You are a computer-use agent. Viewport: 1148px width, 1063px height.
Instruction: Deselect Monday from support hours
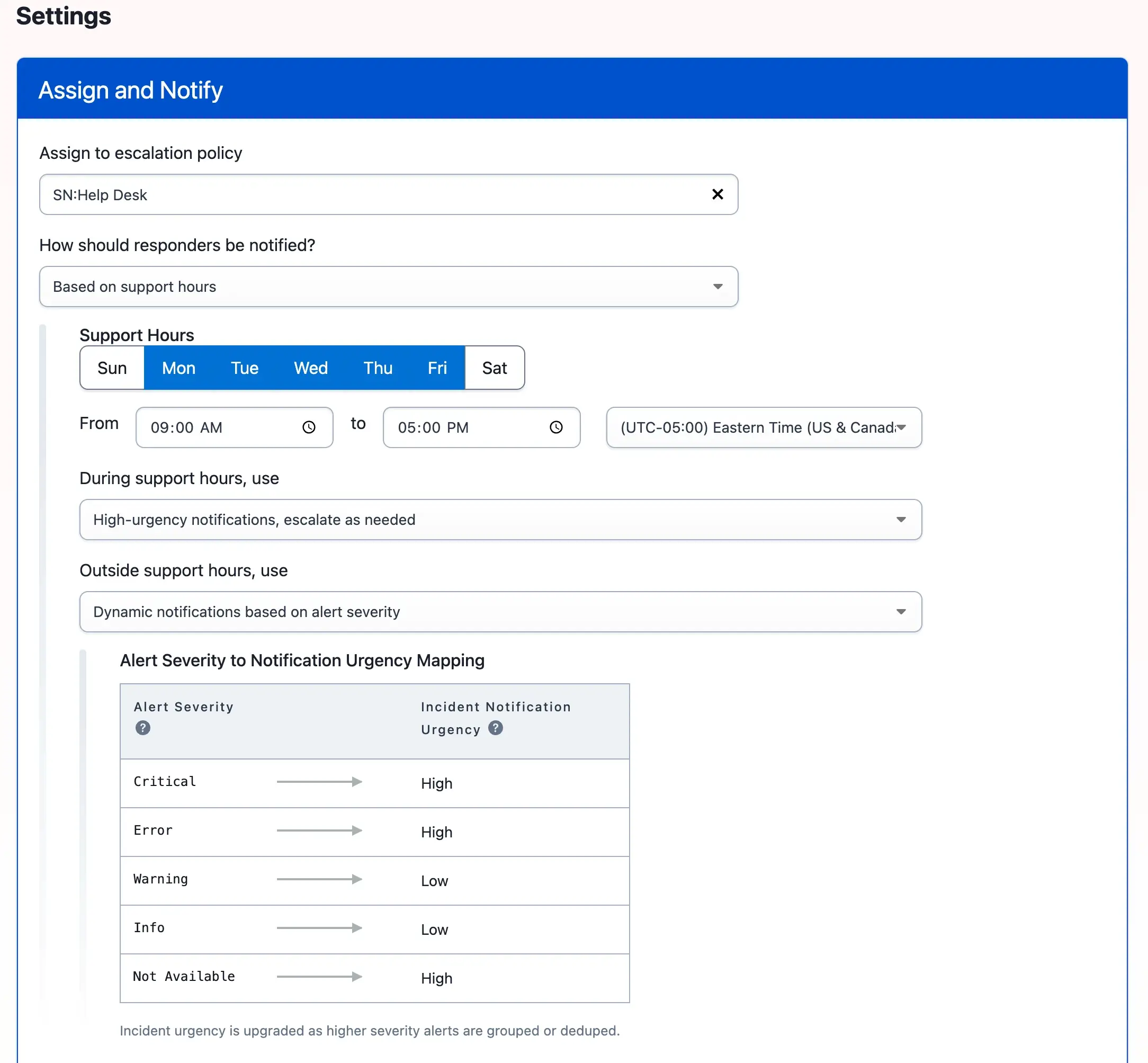(x=178, y=368)
